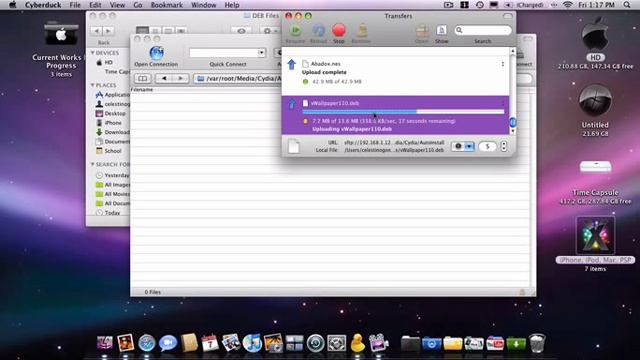
Task: Open the /var/root/Media/Cydia path dropdown
Action: coord(238,78)
